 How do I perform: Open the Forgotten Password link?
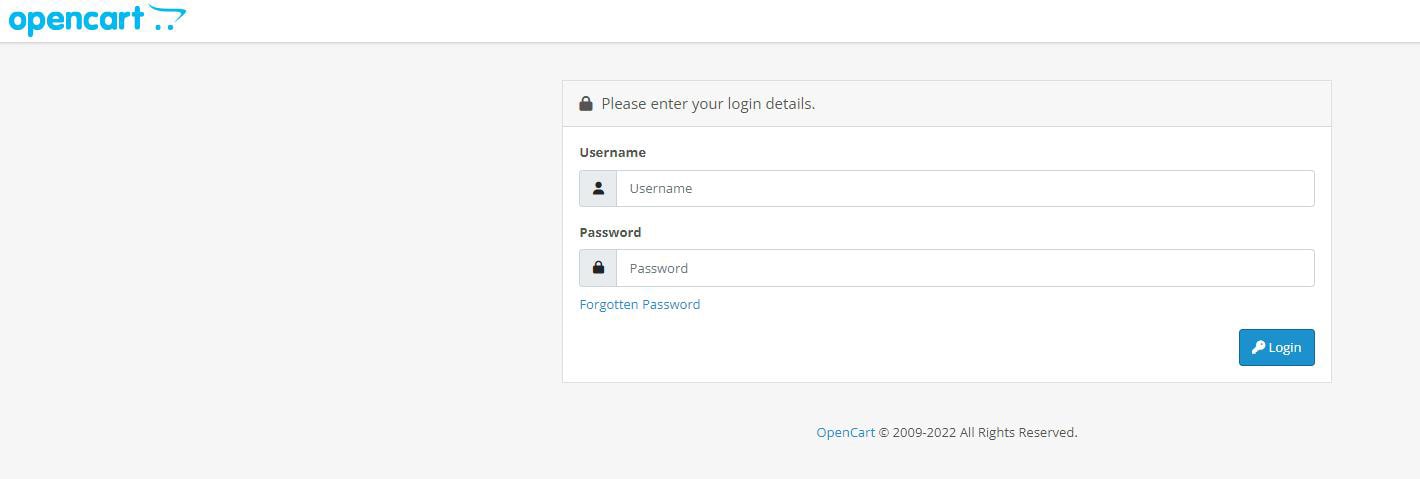coord(639,304)
